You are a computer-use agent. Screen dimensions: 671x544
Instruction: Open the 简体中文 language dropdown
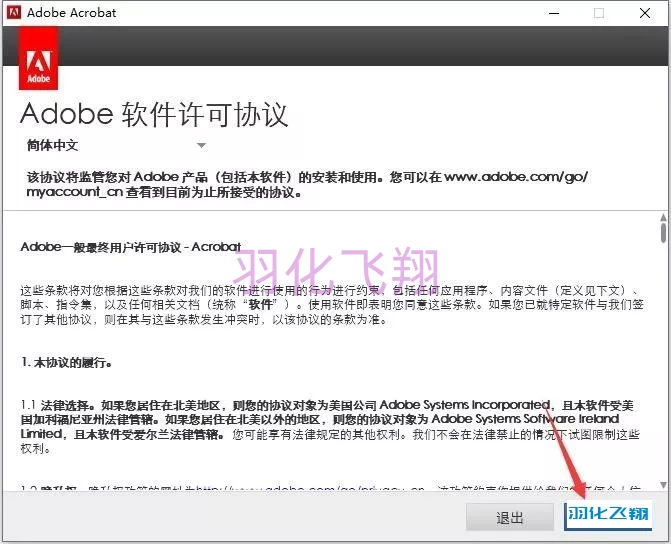tap(116, 146)
